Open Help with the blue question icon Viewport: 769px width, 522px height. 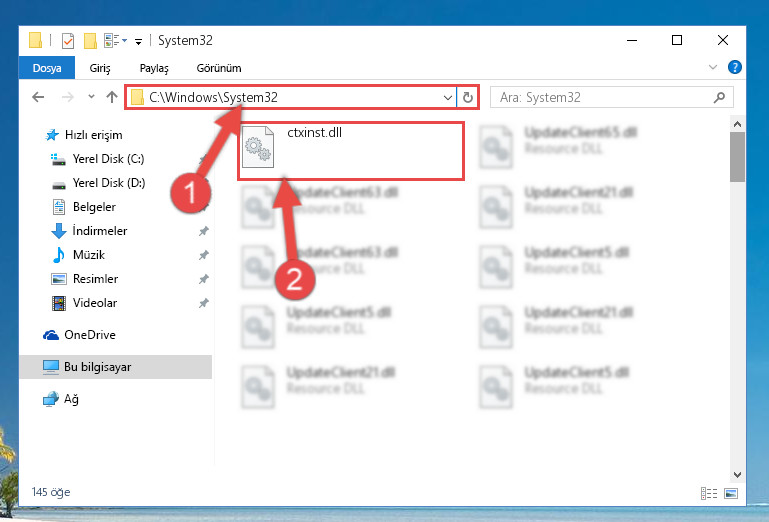coord(734,67)
